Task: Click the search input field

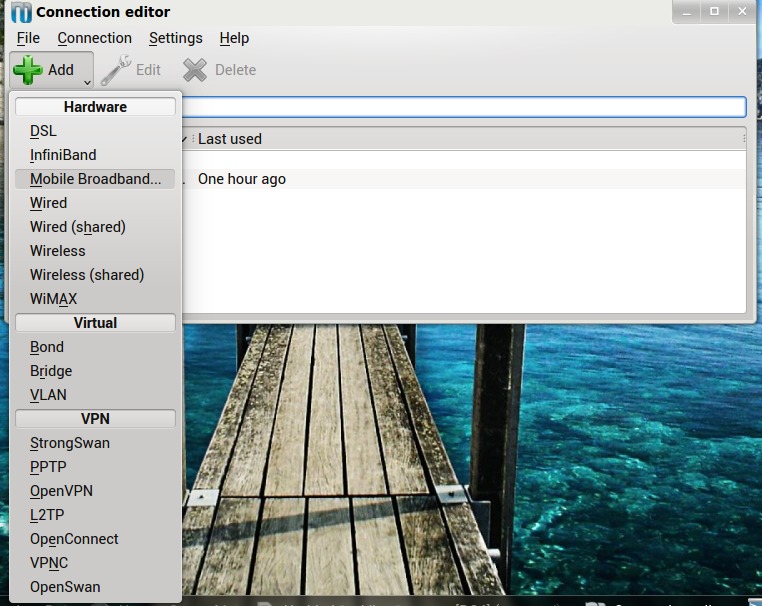Action: (x=463, y=107)
